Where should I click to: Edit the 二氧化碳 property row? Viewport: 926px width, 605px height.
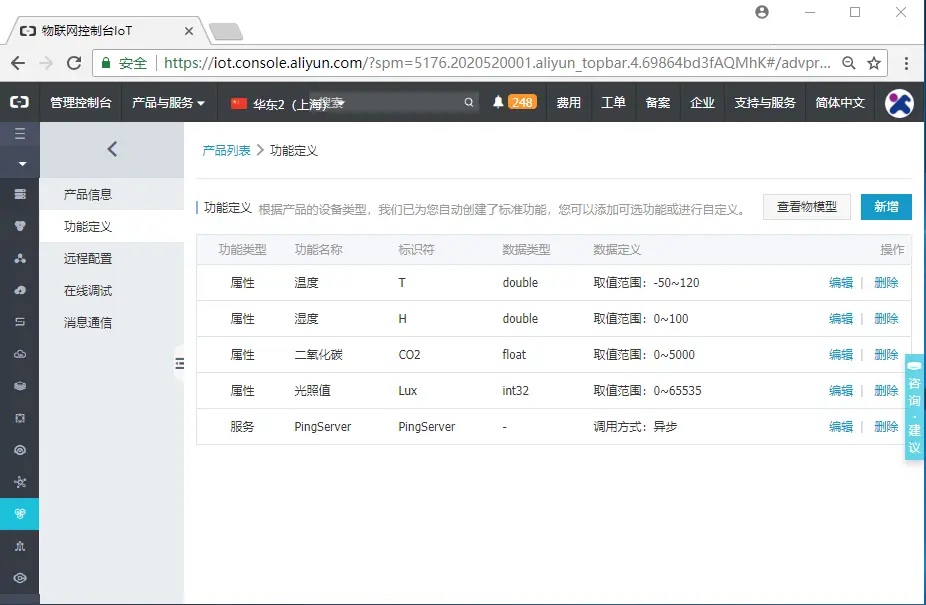[841, 354]
